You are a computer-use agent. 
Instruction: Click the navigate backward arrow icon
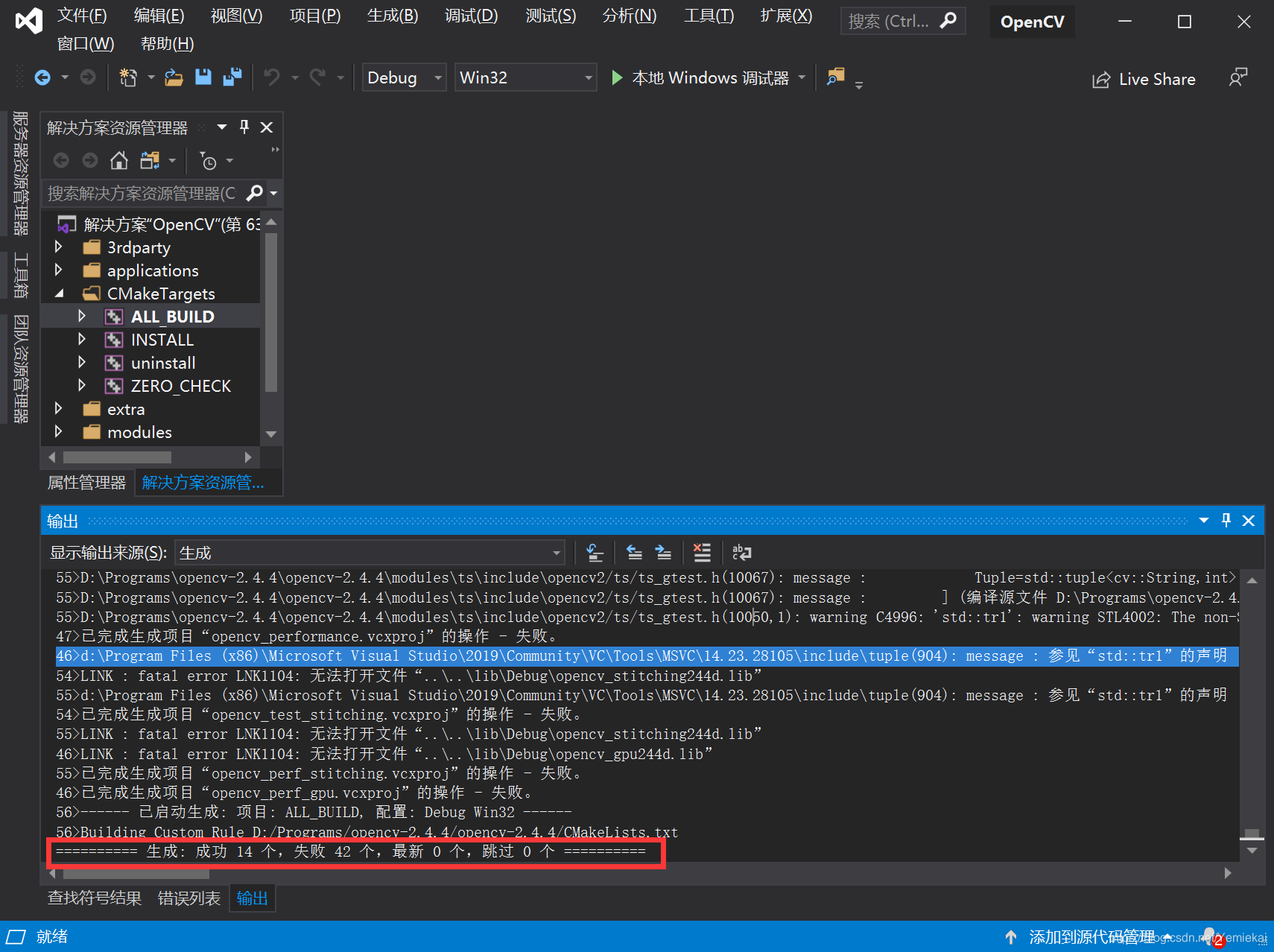tap(42, 77)
